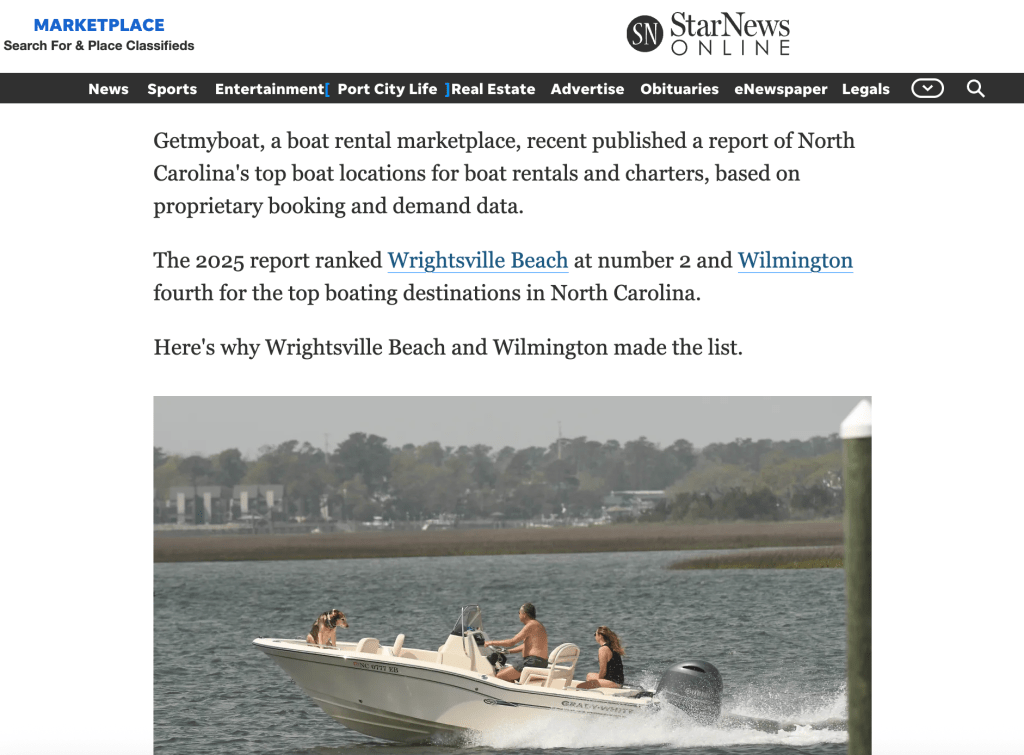Click the 'Here's why' sentence text
The width and height of the screenshot is (1024, 755).
[448, 347]
